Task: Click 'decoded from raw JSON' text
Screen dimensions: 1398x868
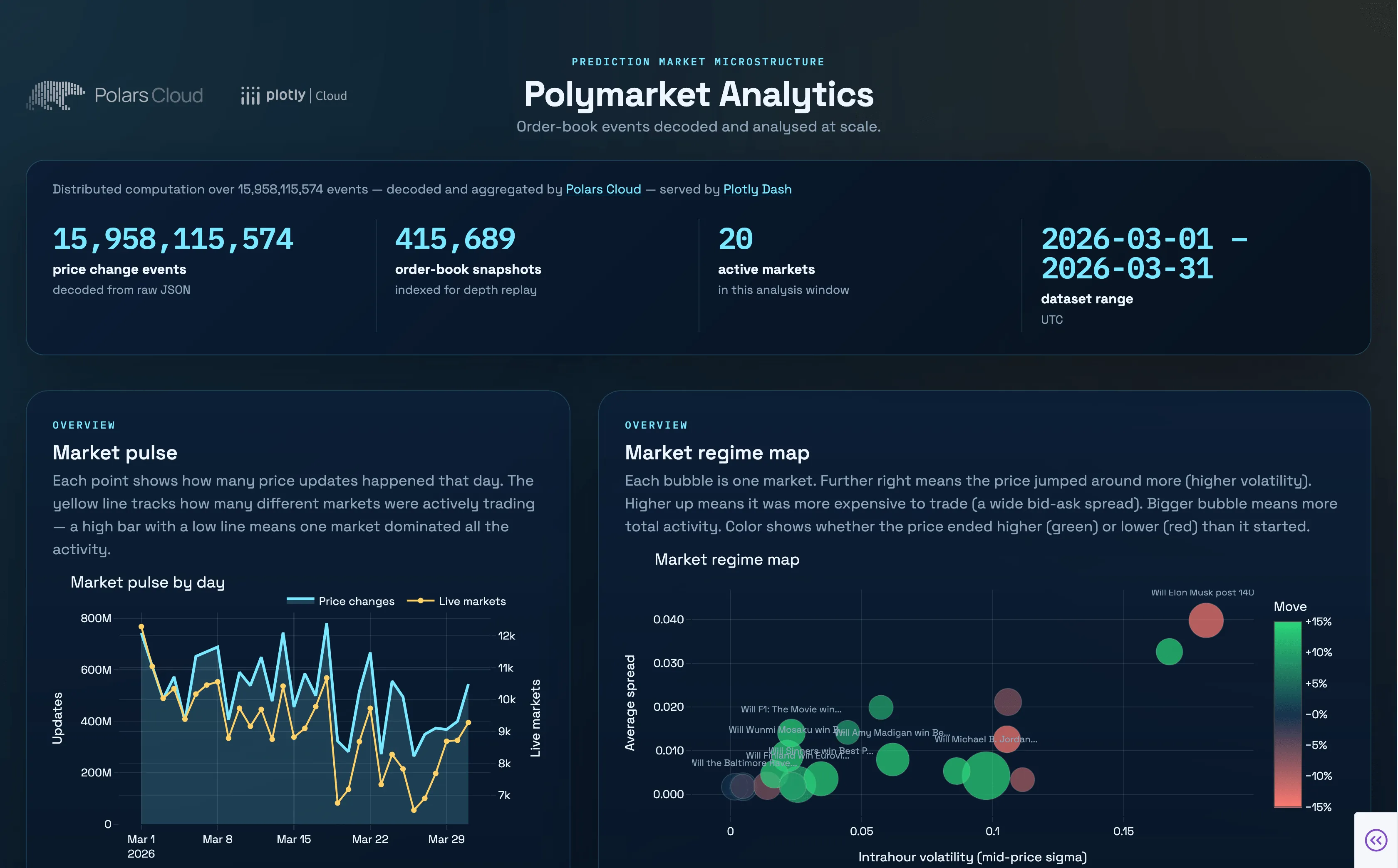Action: point(121,290)
